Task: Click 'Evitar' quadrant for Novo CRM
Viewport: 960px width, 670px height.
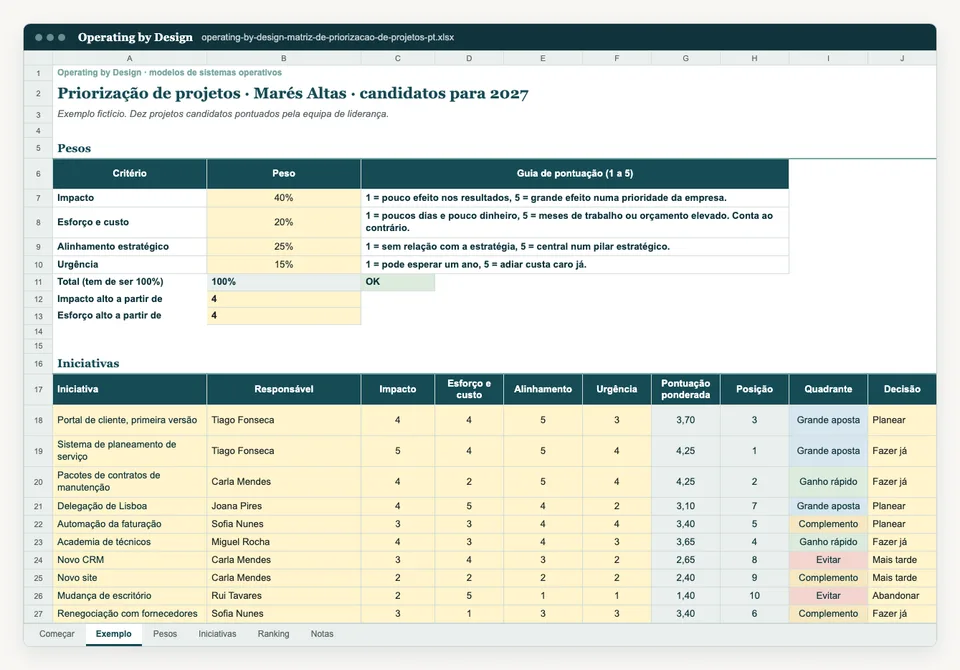Action: pos(828,560)
